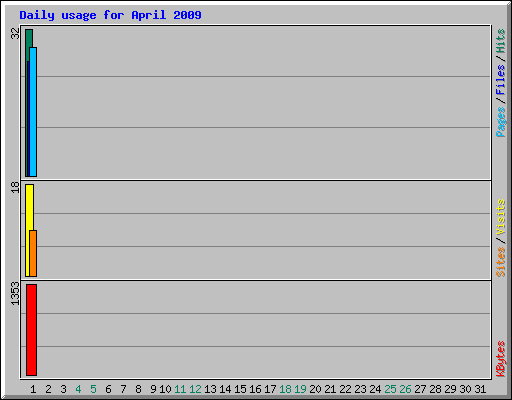Click the 1353 maximum value on the KBytes axis
The width and height of the screenshot is (512, 400).
pos(15,294)
